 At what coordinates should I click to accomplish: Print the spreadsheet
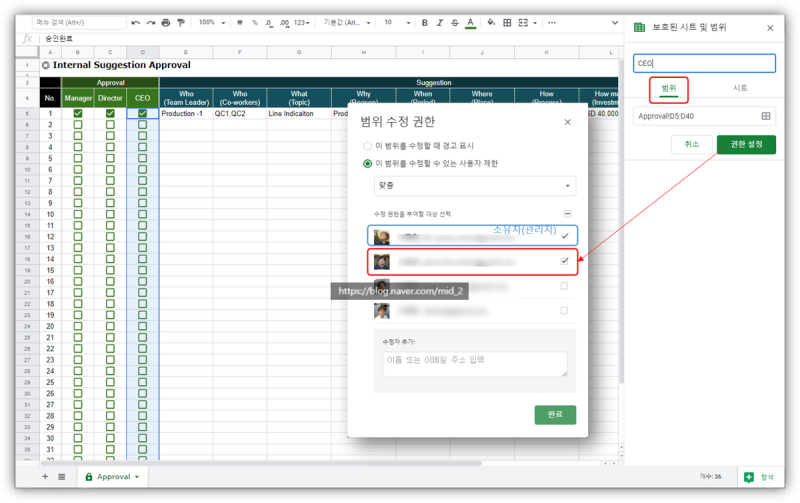165,22
